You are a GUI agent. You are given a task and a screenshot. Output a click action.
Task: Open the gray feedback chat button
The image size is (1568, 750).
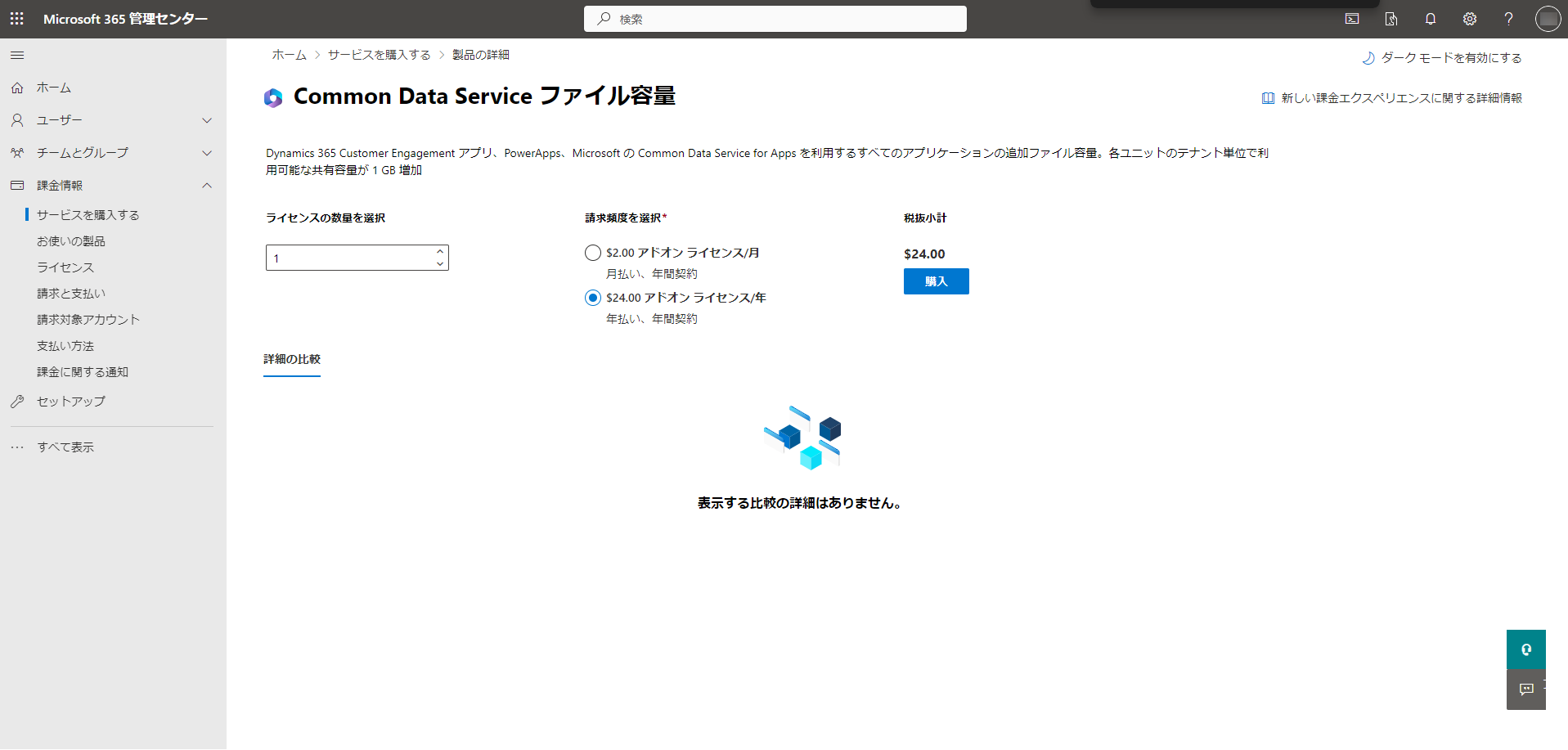click(1526, 689)
